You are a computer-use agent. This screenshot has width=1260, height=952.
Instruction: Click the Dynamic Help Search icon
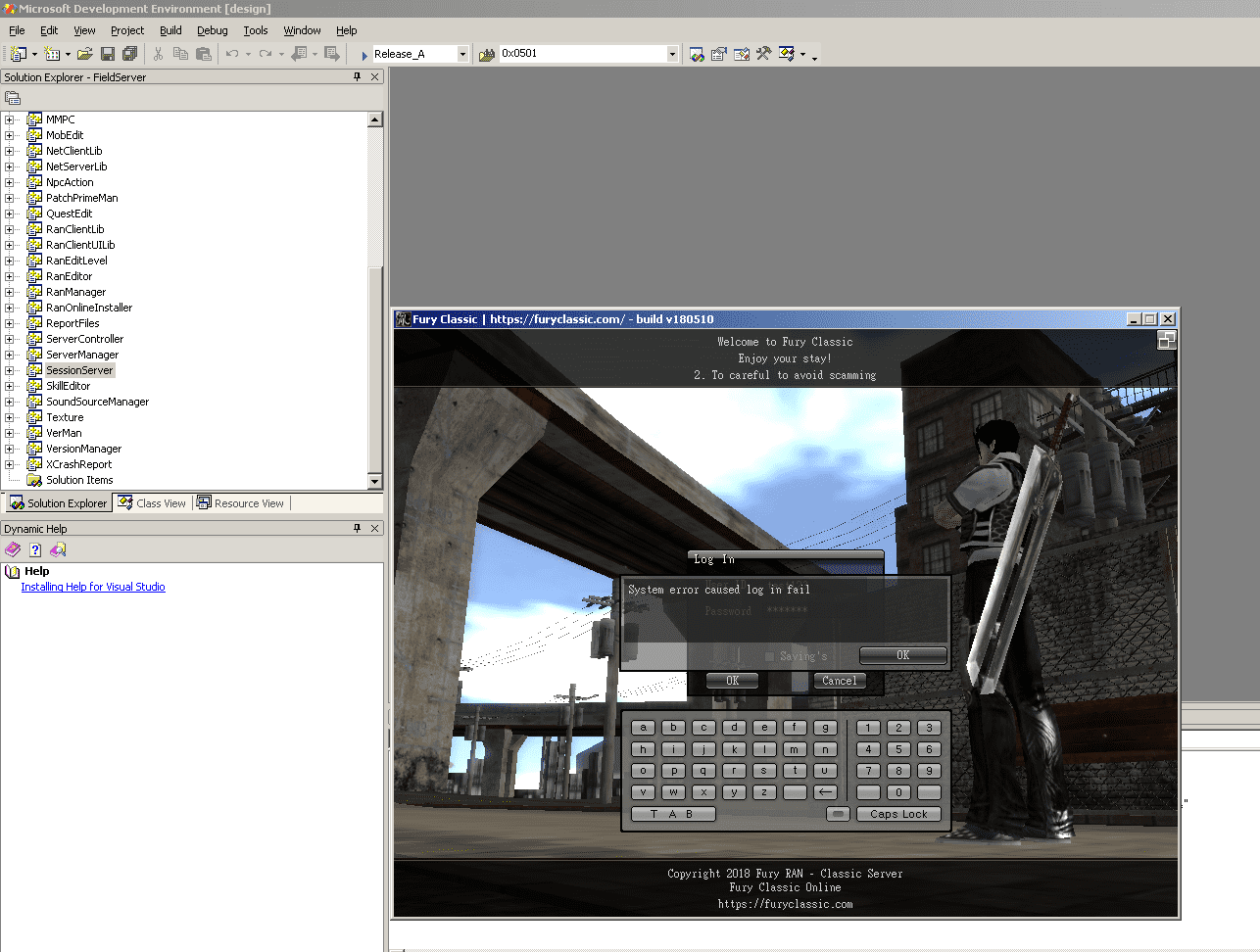58,549
